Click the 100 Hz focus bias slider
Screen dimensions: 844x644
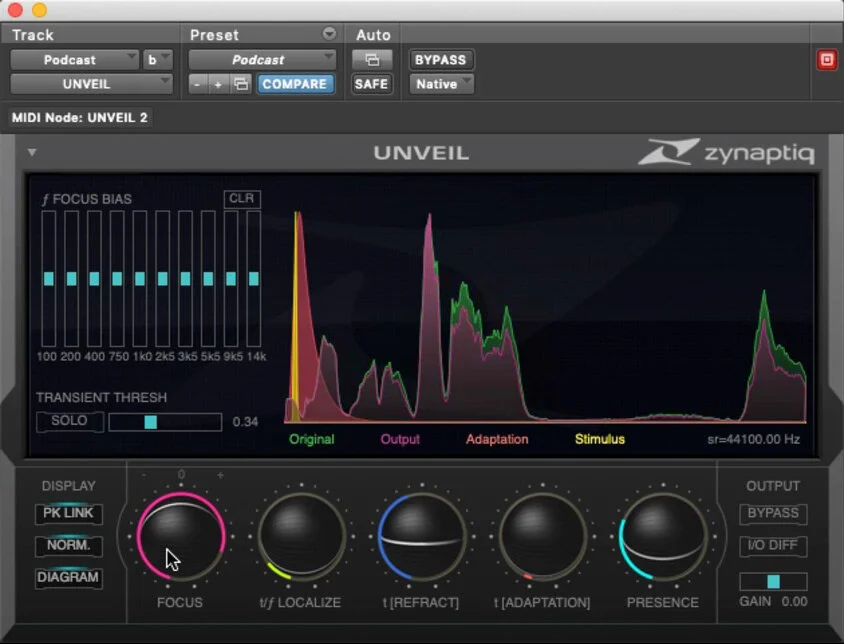tap(48, 278)
